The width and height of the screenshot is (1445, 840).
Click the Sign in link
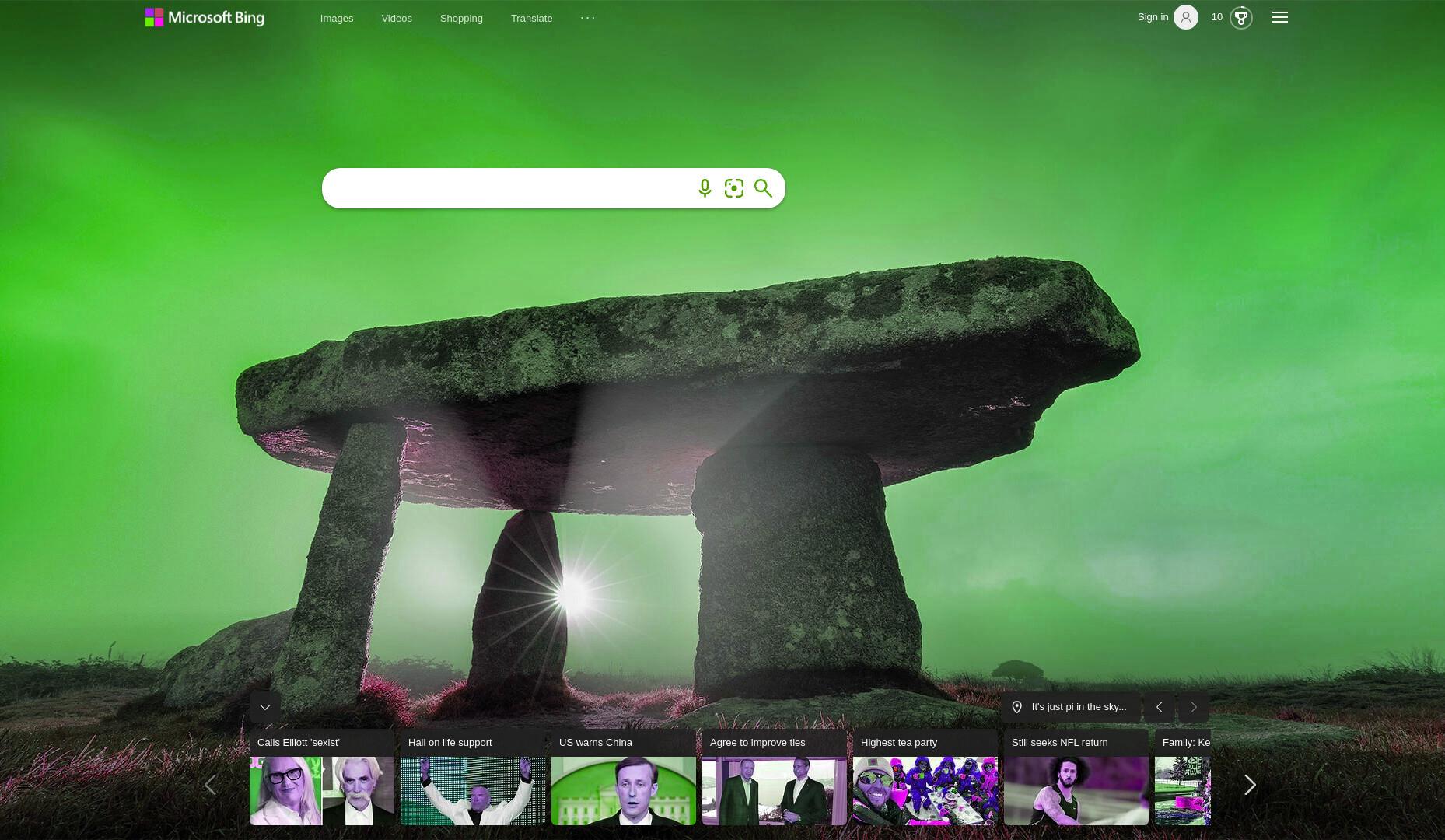(x=1153, y=17)
